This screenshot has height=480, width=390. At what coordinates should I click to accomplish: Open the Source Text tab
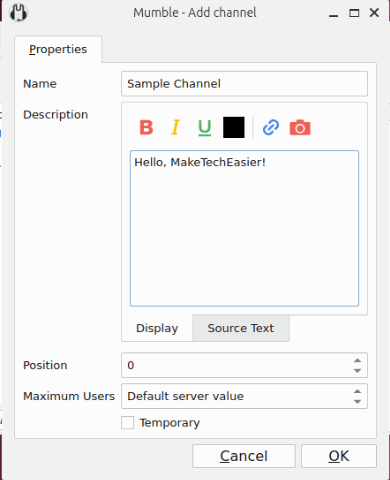(241, 328)
